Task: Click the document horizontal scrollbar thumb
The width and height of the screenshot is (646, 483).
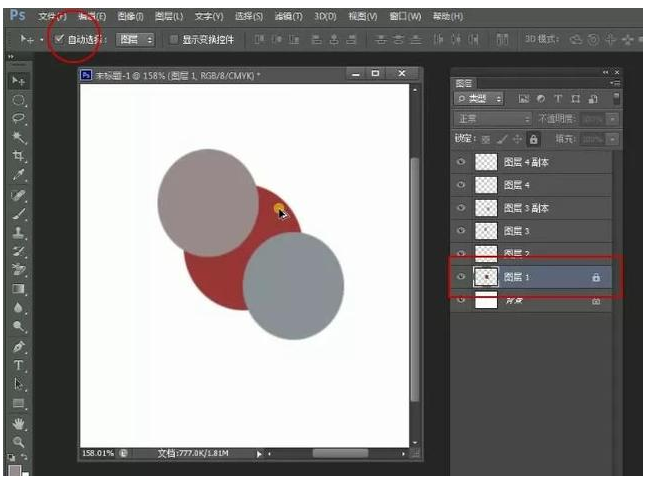Action: [x=340, y=454]
